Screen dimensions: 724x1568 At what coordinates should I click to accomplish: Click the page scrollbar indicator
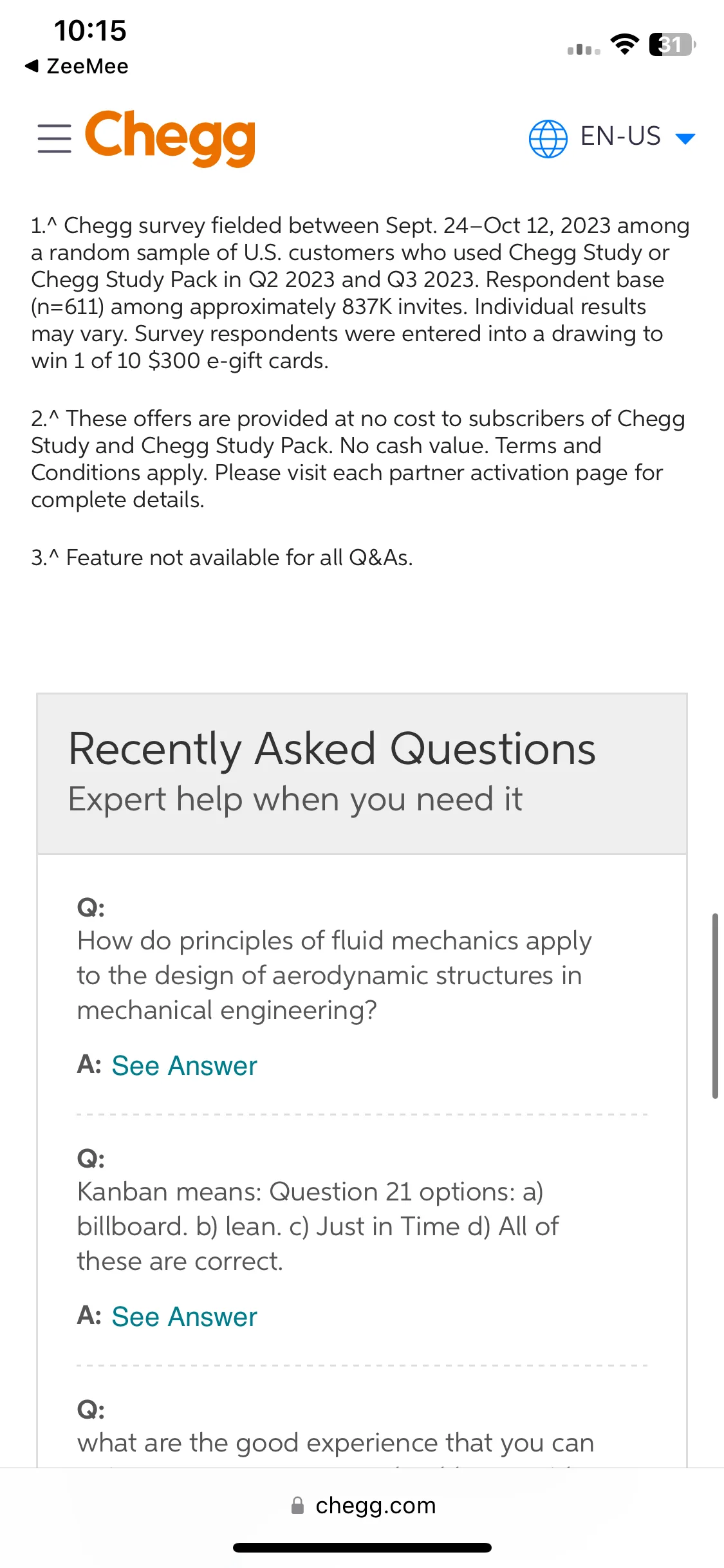714,1005
